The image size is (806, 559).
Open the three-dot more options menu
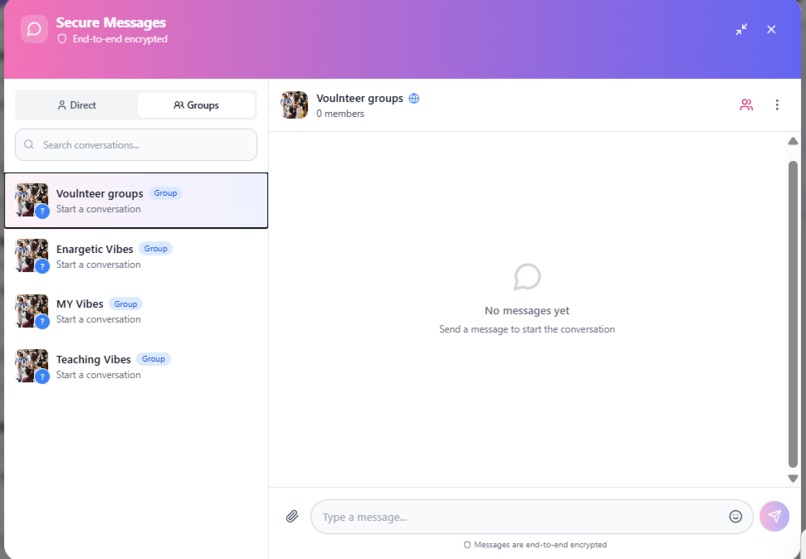(x=777, y=105)
